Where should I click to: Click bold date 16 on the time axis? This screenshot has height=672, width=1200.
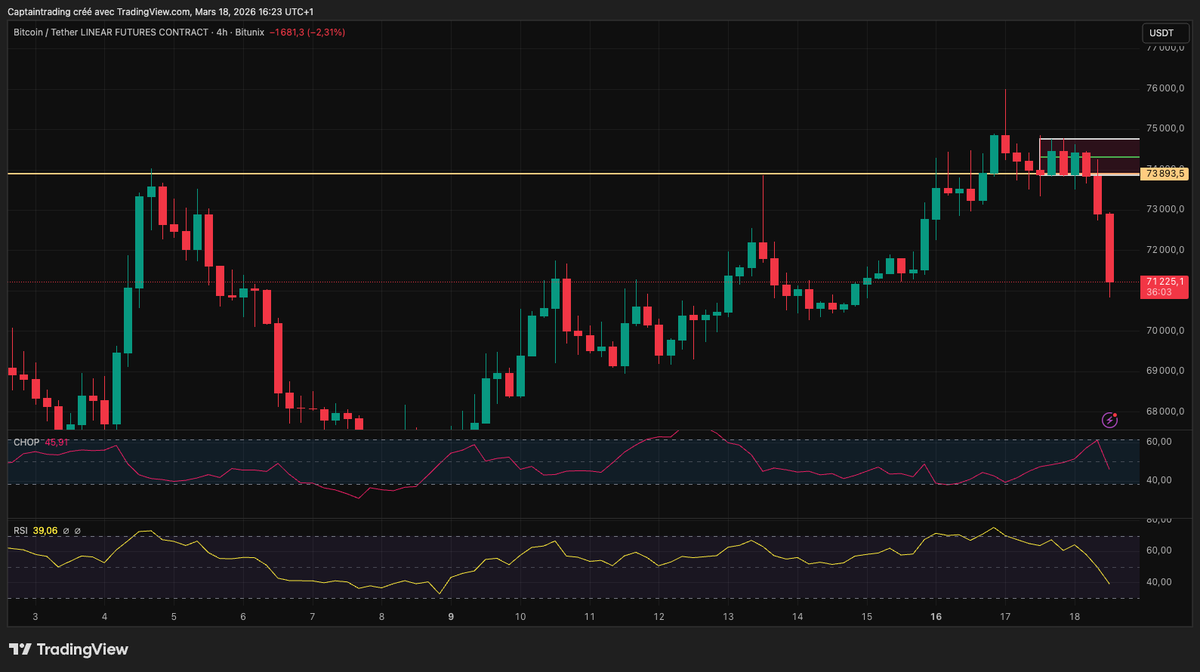pos(936,617)
